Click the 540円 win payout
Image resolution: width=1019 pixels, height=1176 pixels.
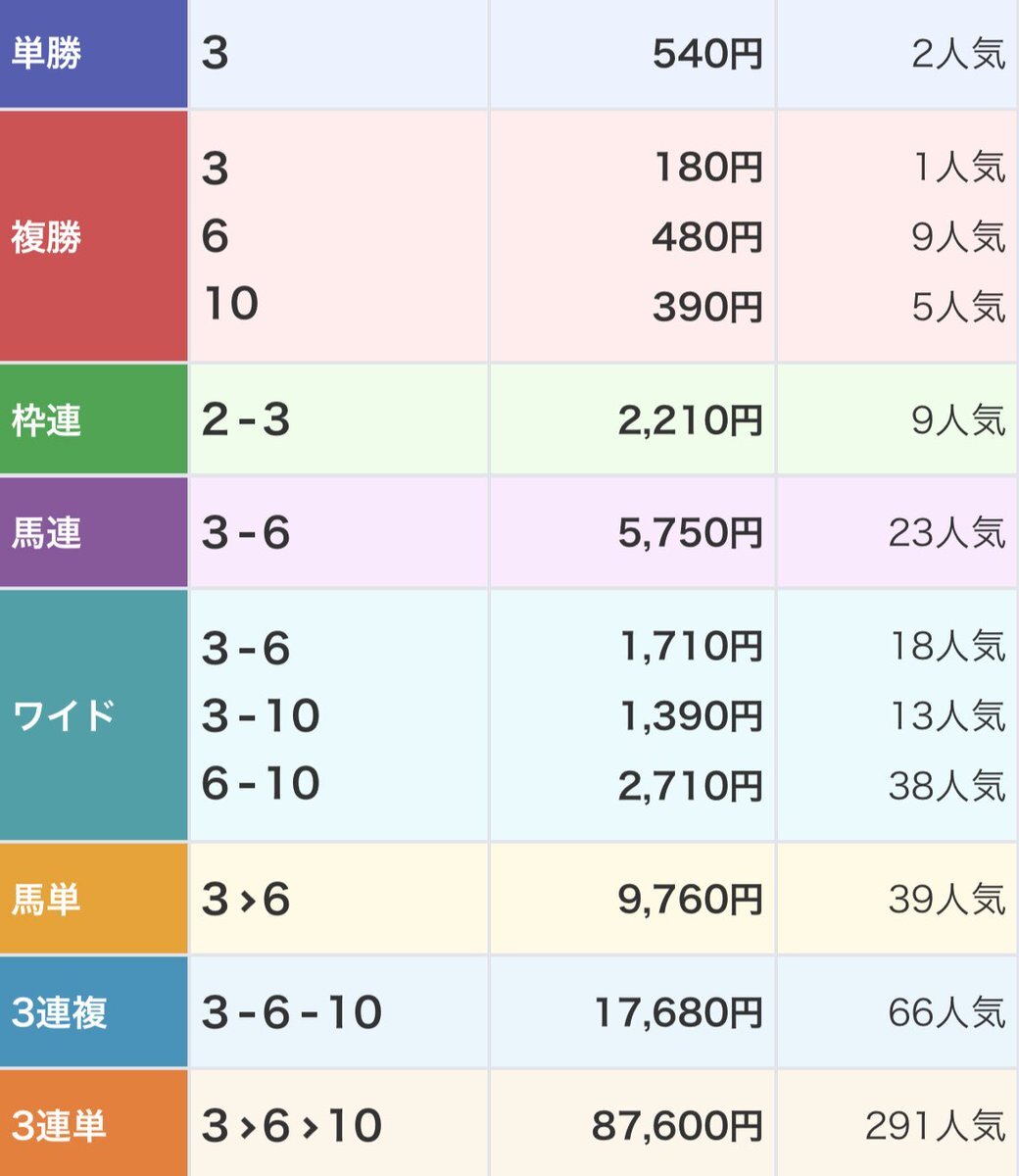tap(706, 54)
